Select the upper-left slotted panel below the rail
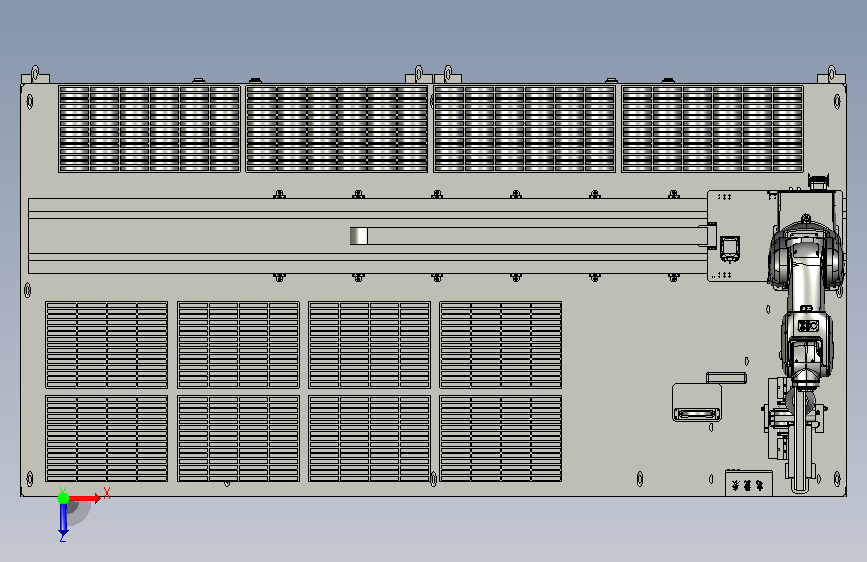Viewport: 867px width, 562px height. pos(107,345)
